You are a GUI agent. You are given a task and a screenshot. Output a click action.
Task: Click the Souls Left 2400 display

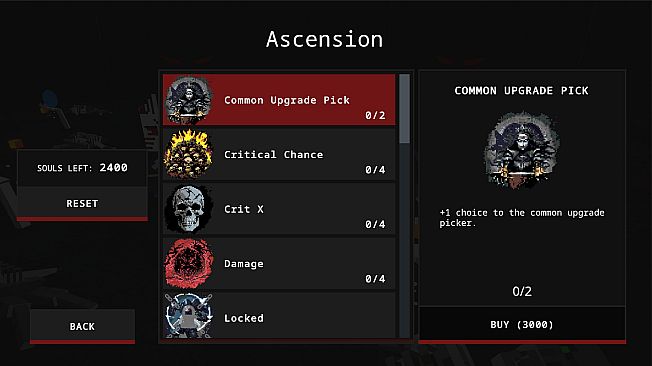click(x=82, y=168)
